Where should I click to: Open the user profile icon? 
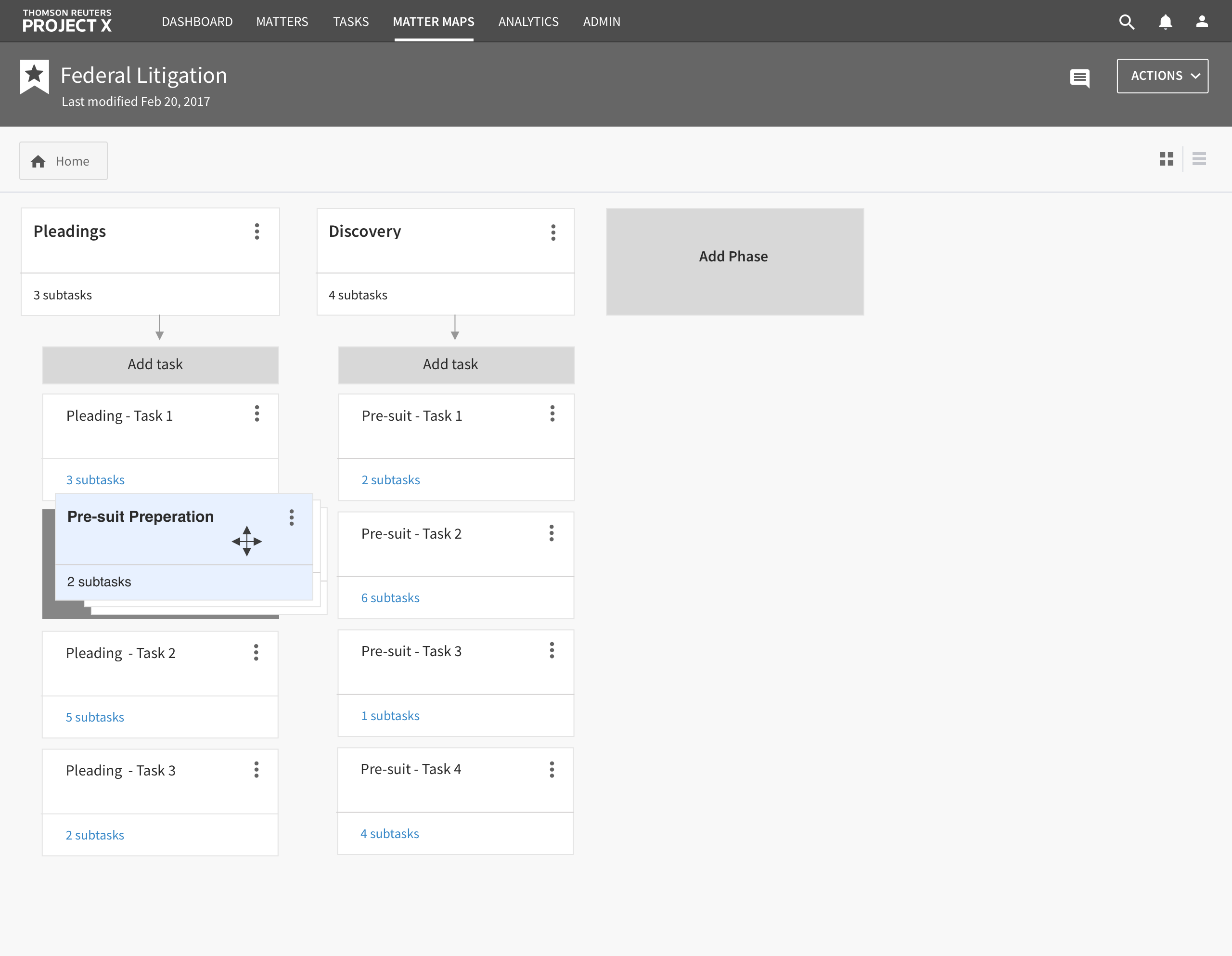point(1202,22)
